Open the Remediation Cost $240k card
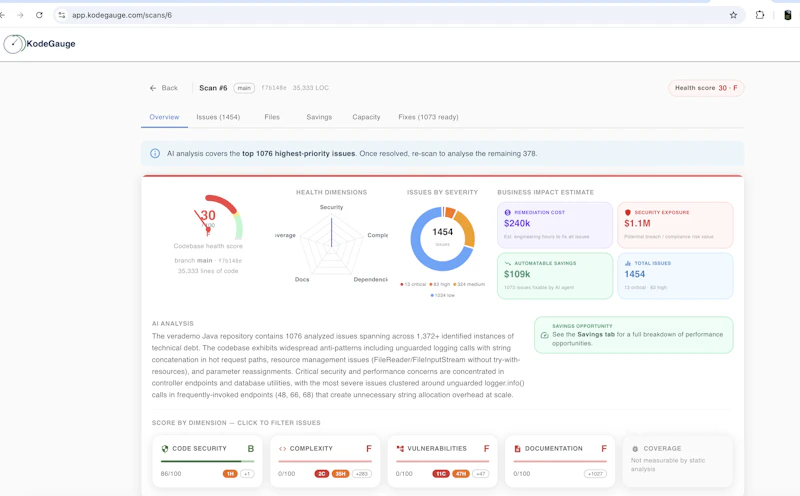The width and height of the screenshot is (800, 496). [555, 225]
